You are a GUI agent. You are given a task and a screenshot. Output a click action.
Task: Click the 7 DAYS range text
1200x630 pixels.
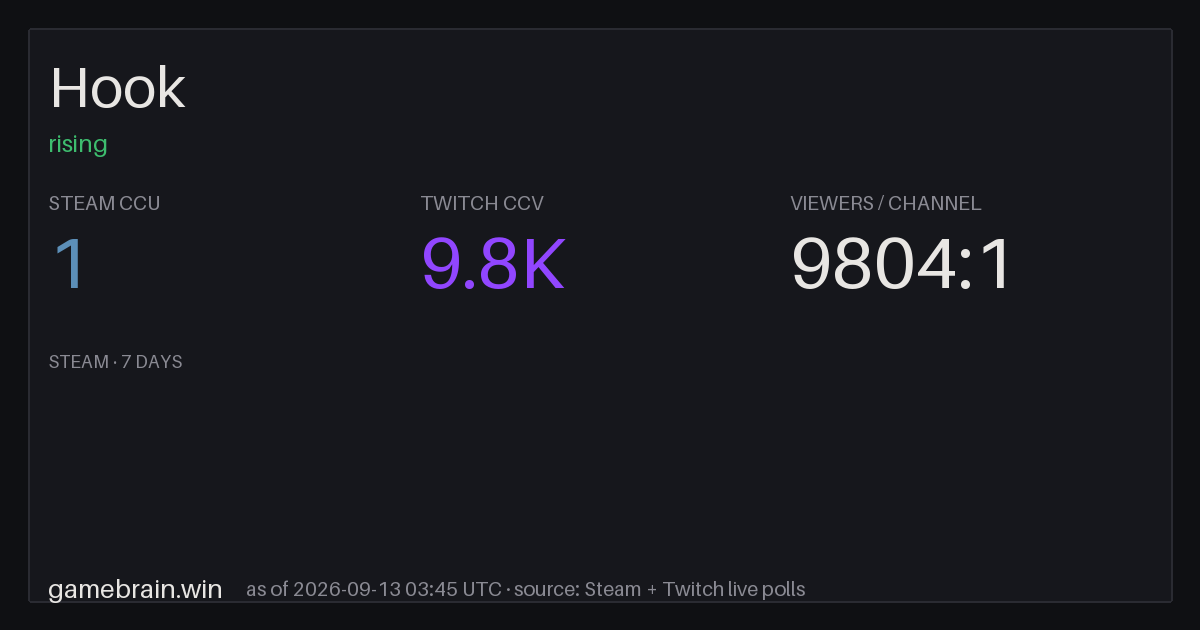pos(152,362)
